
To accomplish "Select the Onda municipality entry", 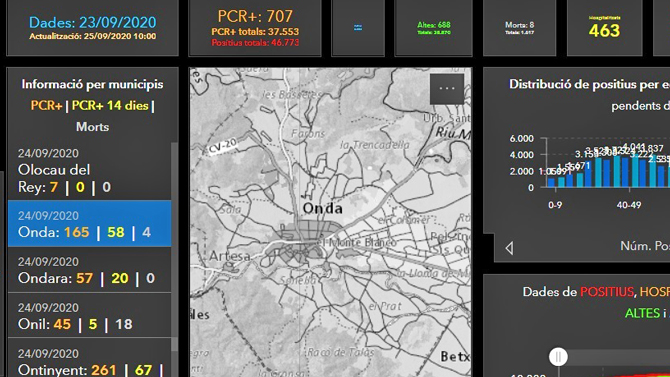I will 89,224.
